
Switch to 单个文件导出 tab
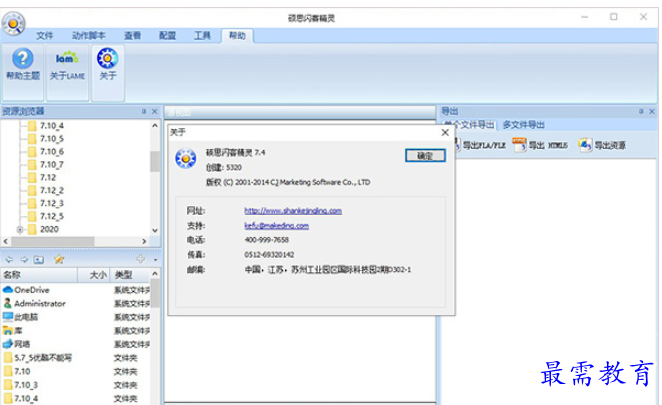tap(469, 125)
